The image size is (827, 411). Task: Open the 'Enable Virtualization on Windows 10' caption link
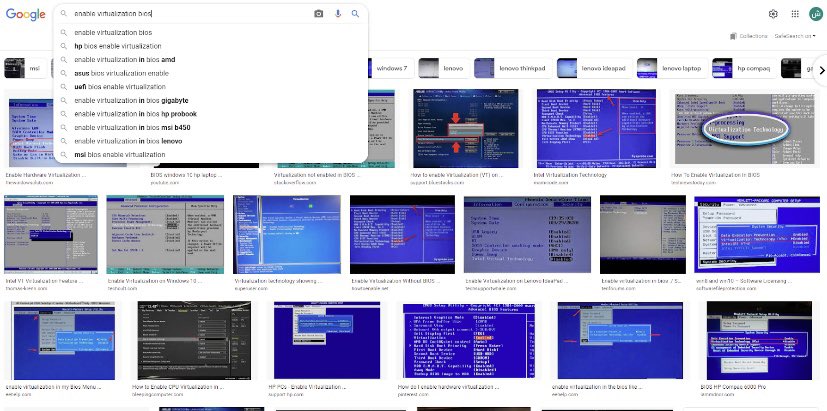tap(154, 281)
